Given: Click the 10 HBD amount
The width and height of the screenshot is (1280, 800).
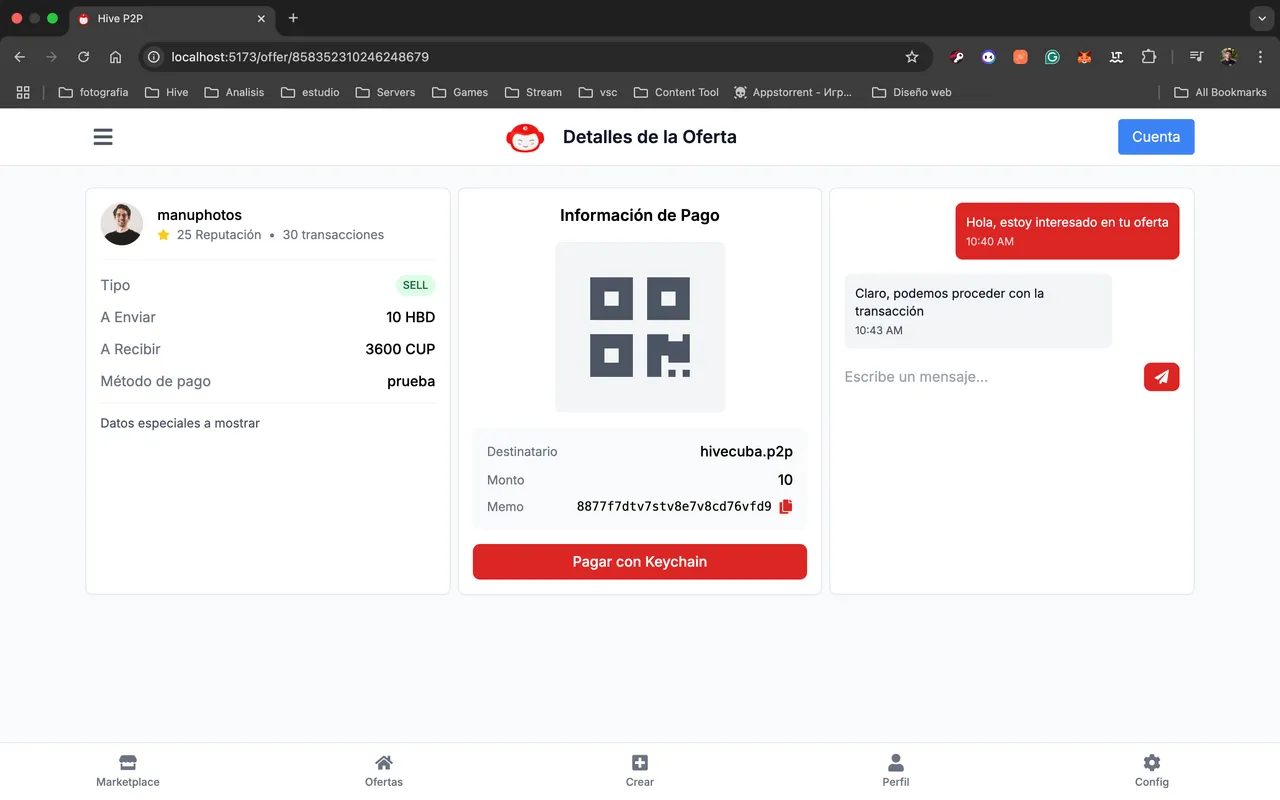Looking at the screenshot, I should [x=410, y=317].
